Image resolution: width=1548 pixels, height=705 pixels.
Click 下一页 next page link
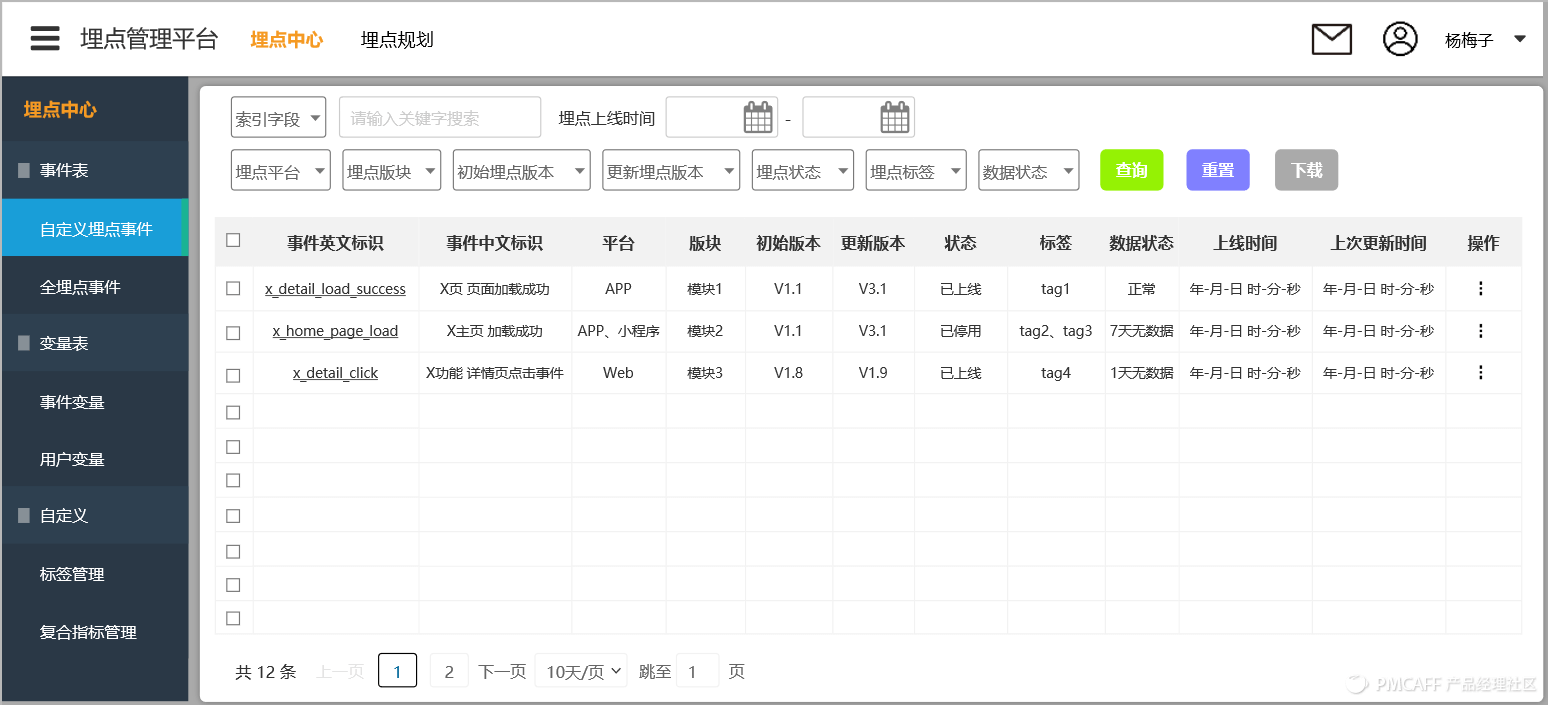coord(502,671)
